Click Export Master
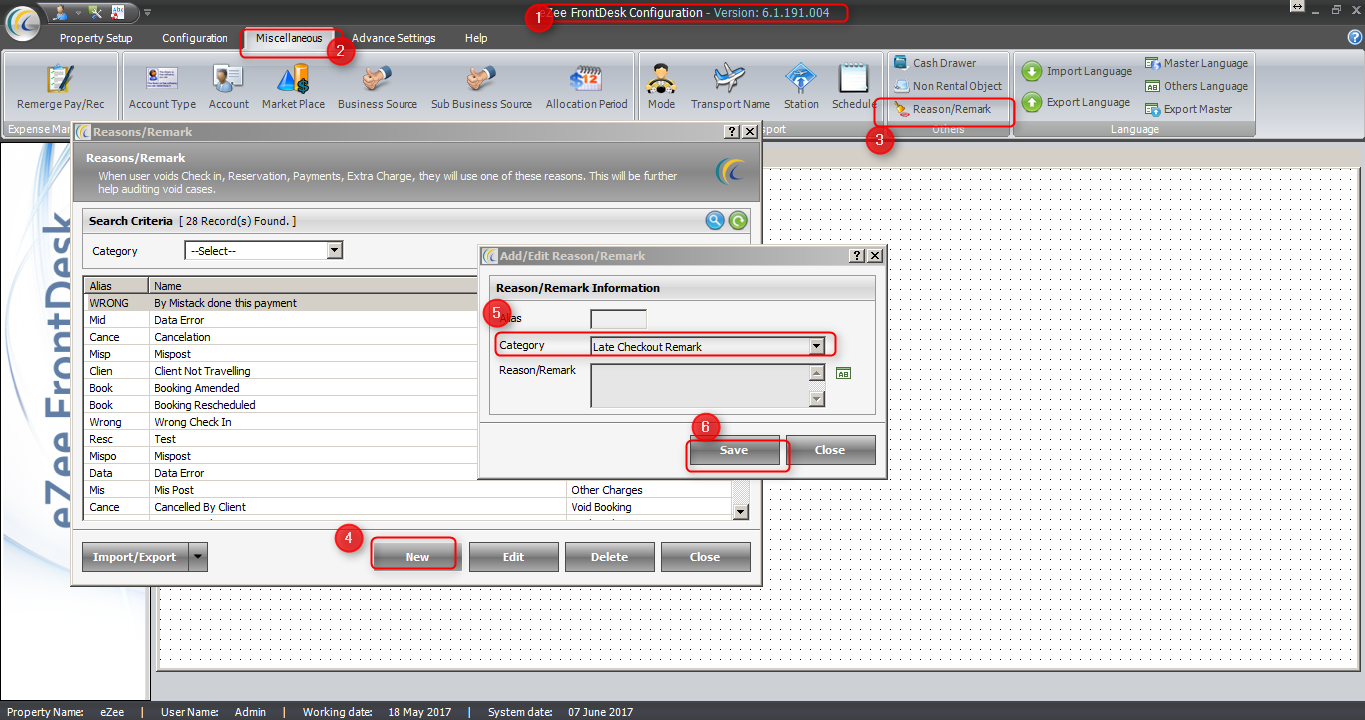Image resolution: width=1365 pixels, height=720 pixels. pyautogui.click(x=1188, y=109)
